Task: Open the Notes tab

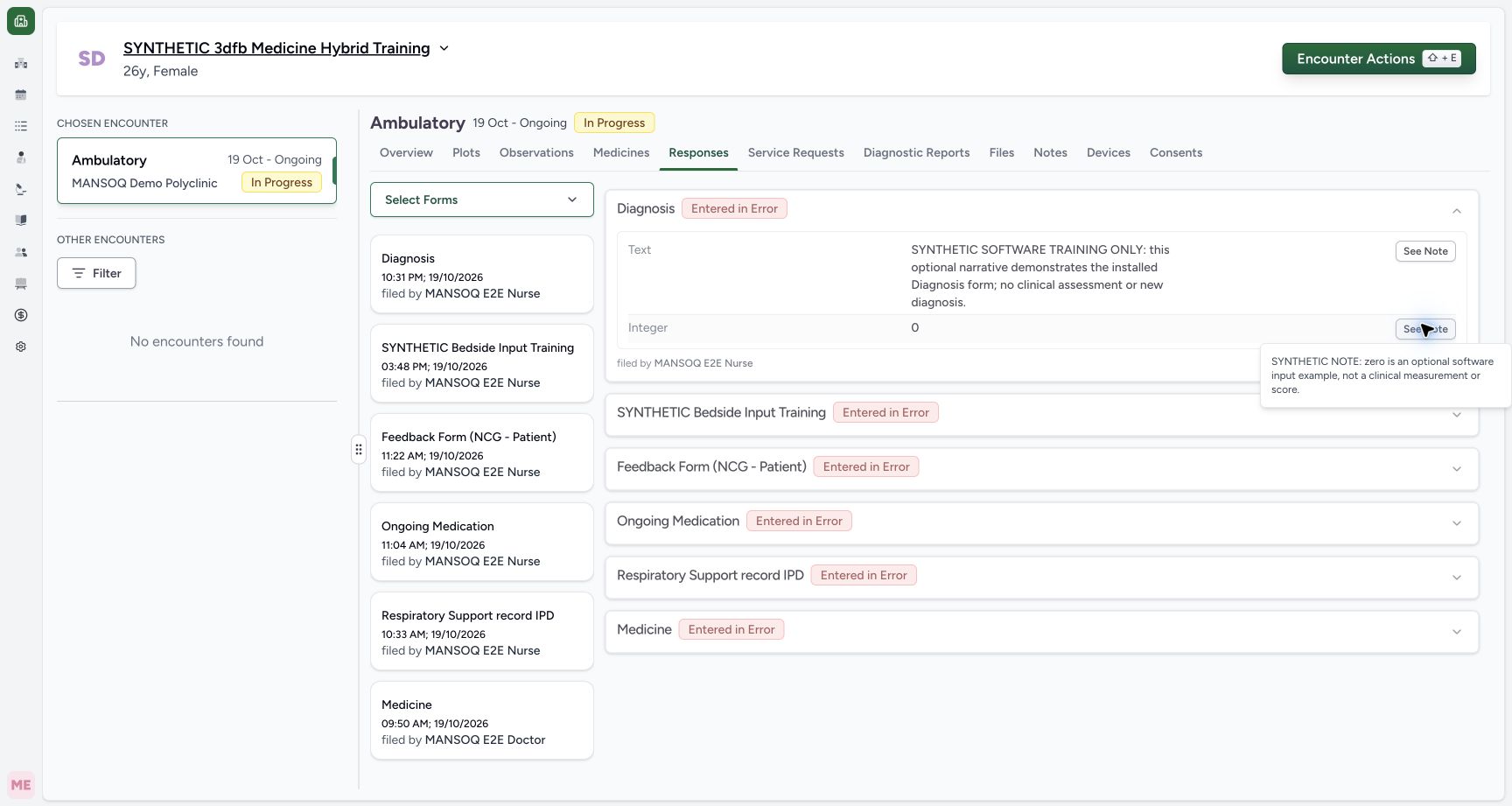Action: pyautogui.click(x=1050, y=152)
